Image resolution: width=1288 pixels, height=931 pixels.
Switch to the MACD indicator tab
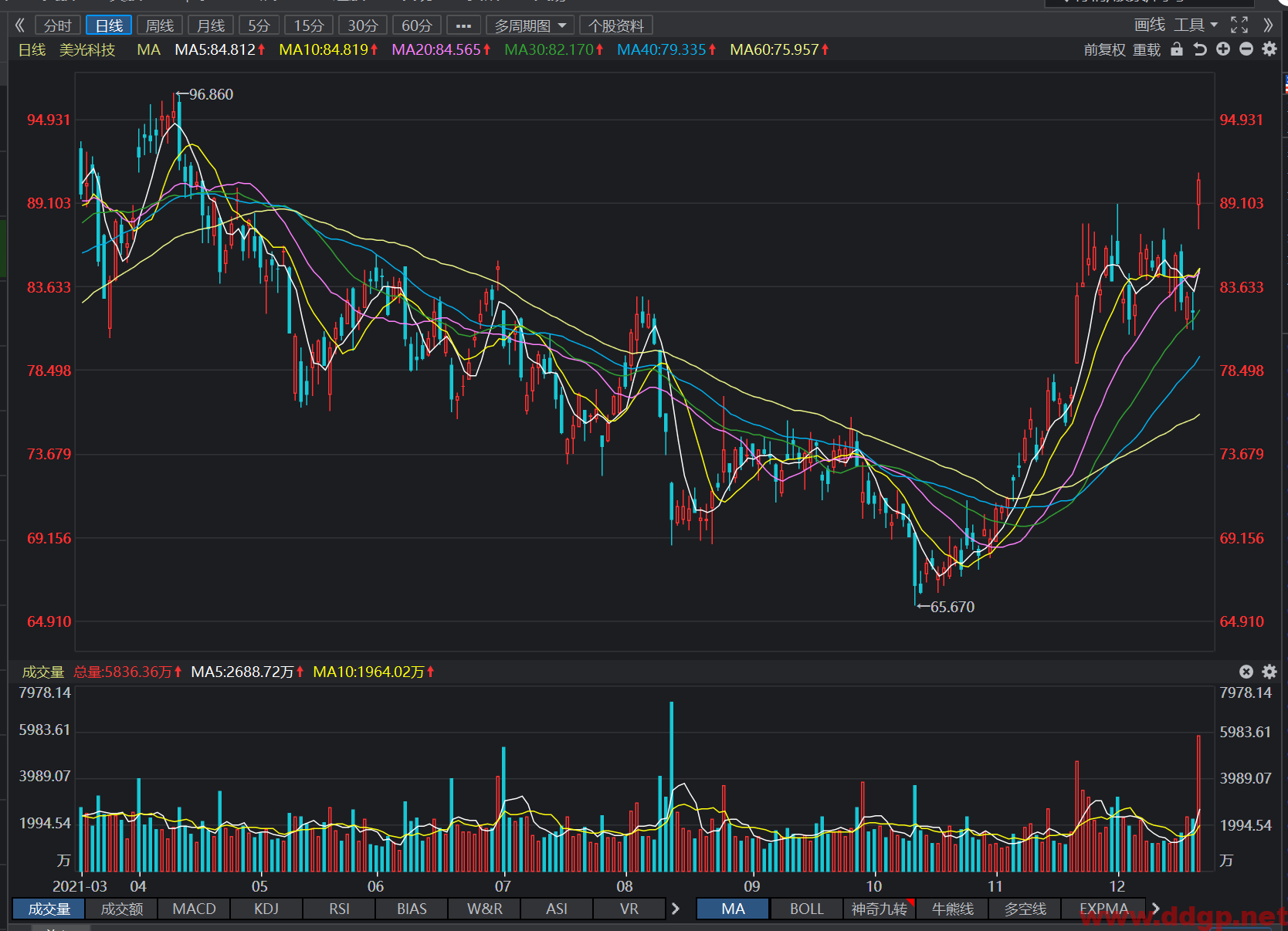[195, 909]
